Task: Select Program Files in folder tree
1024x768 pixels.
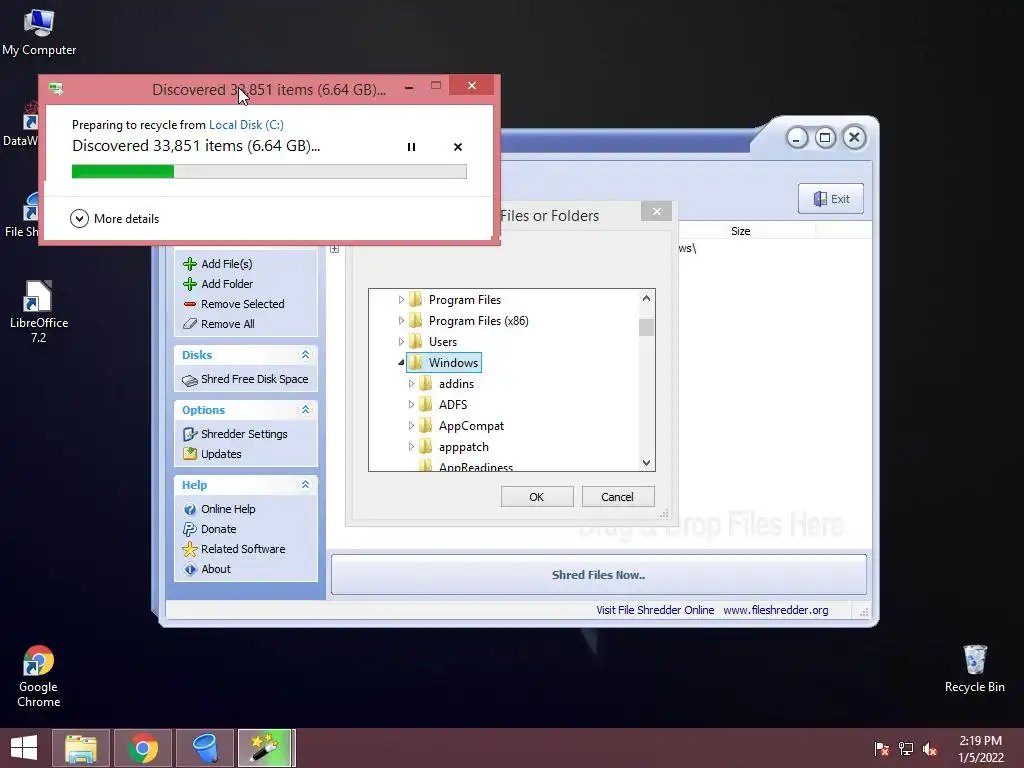Action: [x=464, y=300]
